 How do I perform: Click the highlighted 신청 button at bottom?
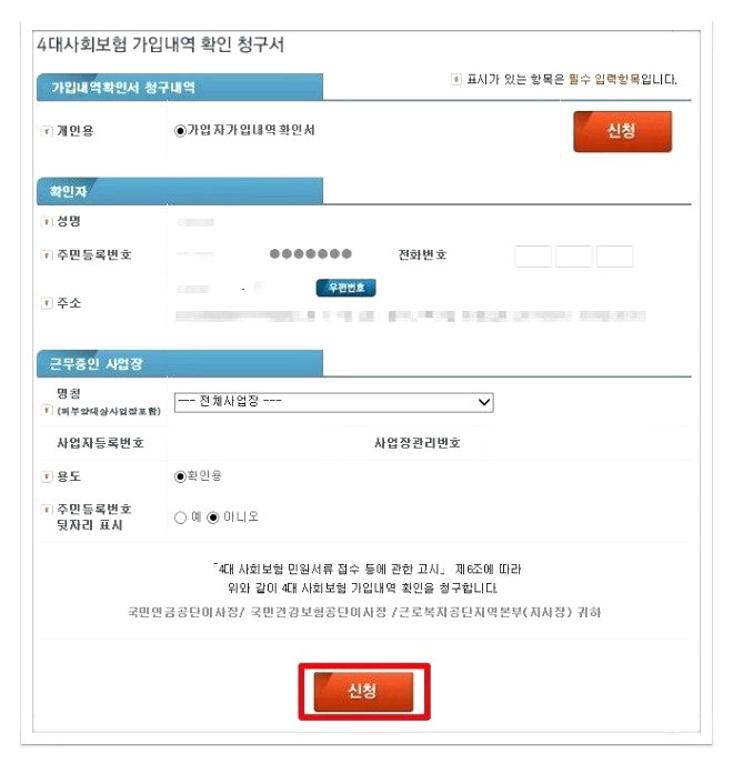pos(364,691)
